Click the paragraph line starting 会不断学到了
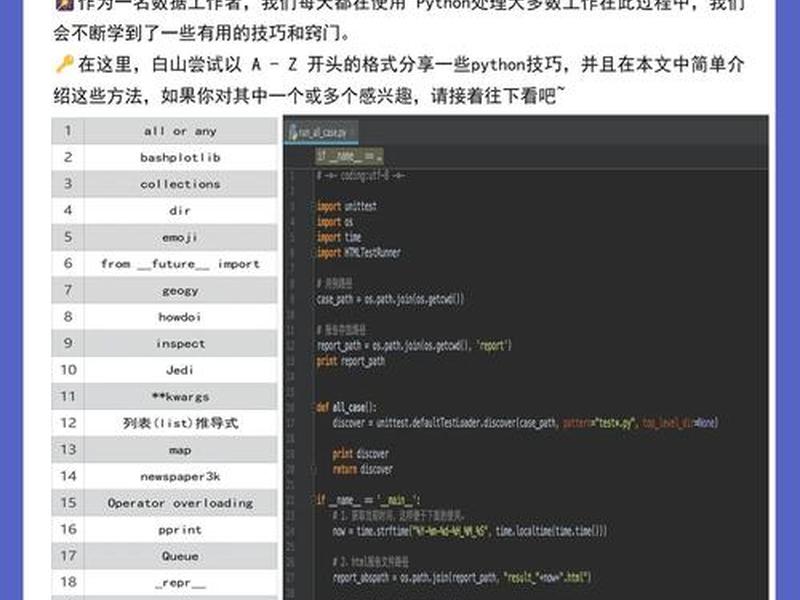This screenshot has height=600, width=800. (203, 33)
